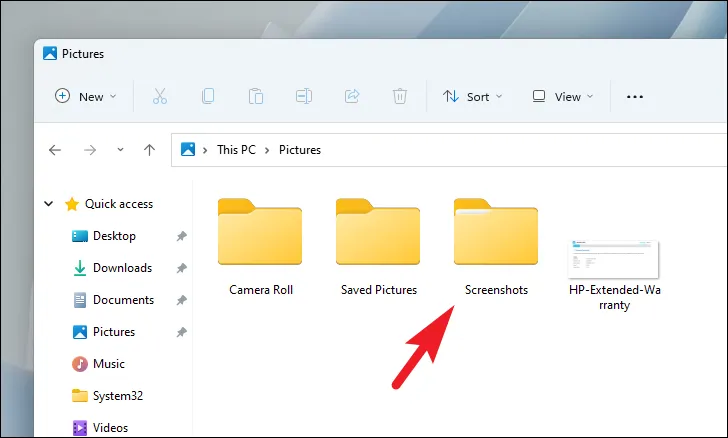Click the Share icon in toolbar
728x438 pixels.
coord(352,96)
